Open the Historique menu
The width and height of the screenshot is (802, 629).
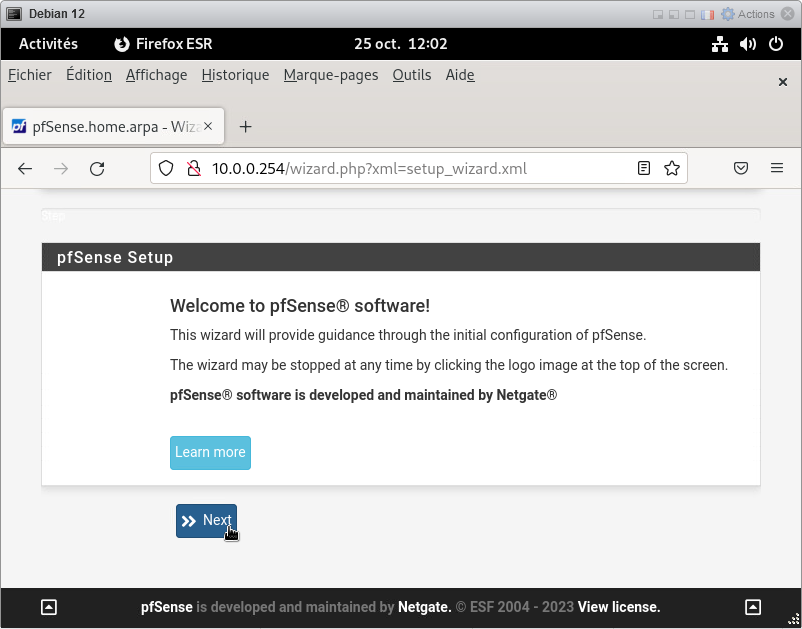pos(235,75)
